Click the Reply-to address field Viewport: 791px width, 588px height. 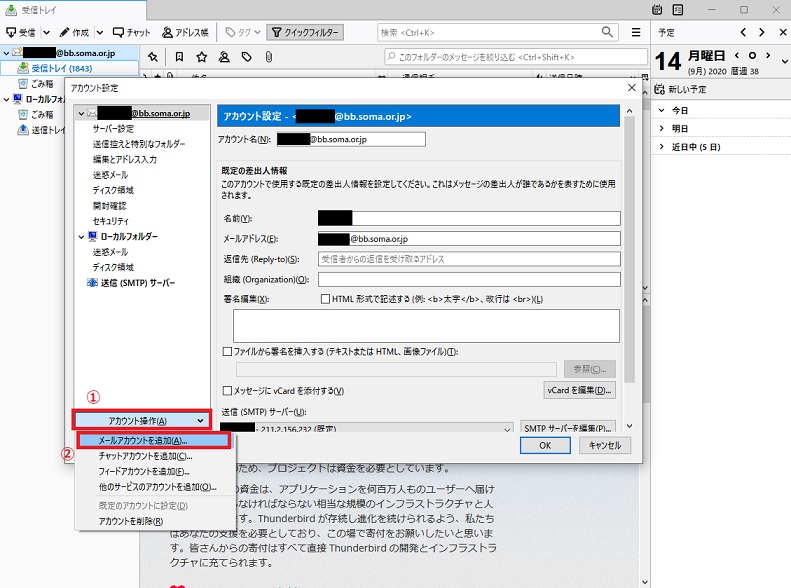pos(469,259)
